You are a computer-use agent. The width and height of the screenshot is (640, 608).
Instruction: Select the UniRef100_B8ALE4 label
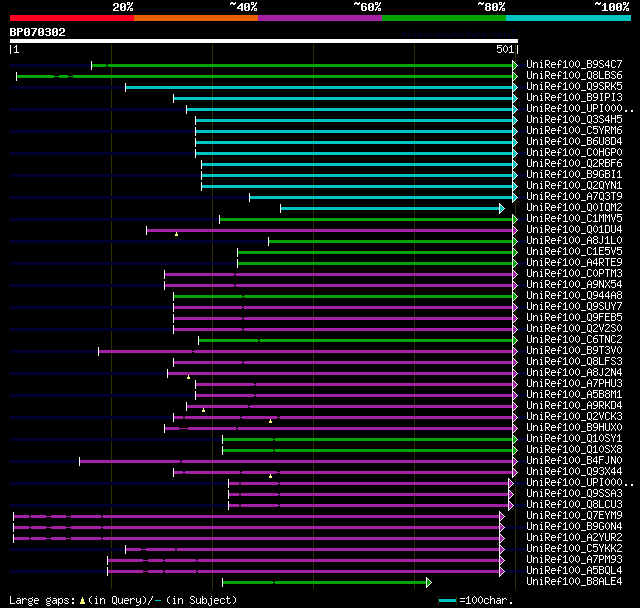coord(574,582)
